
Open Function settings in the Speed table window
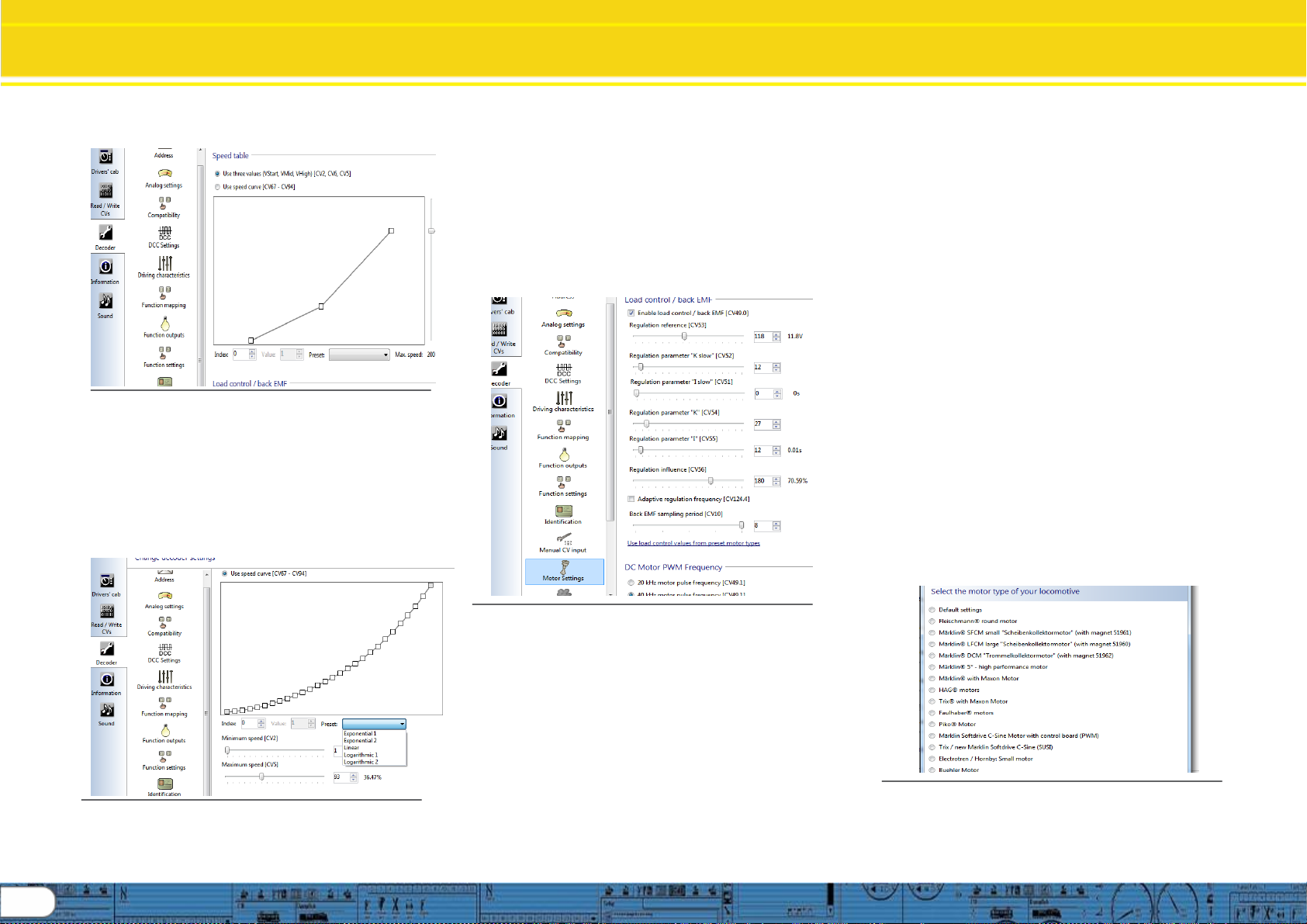point(164,357)
